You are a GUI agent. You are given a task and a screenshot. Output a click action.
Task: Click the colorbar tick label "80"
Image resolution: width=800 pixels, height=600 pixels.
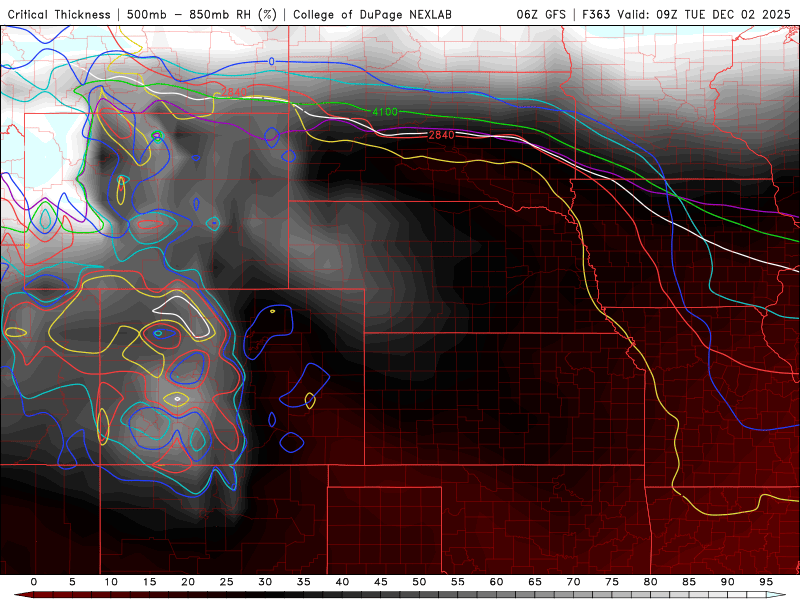click(x=651, y=582)
